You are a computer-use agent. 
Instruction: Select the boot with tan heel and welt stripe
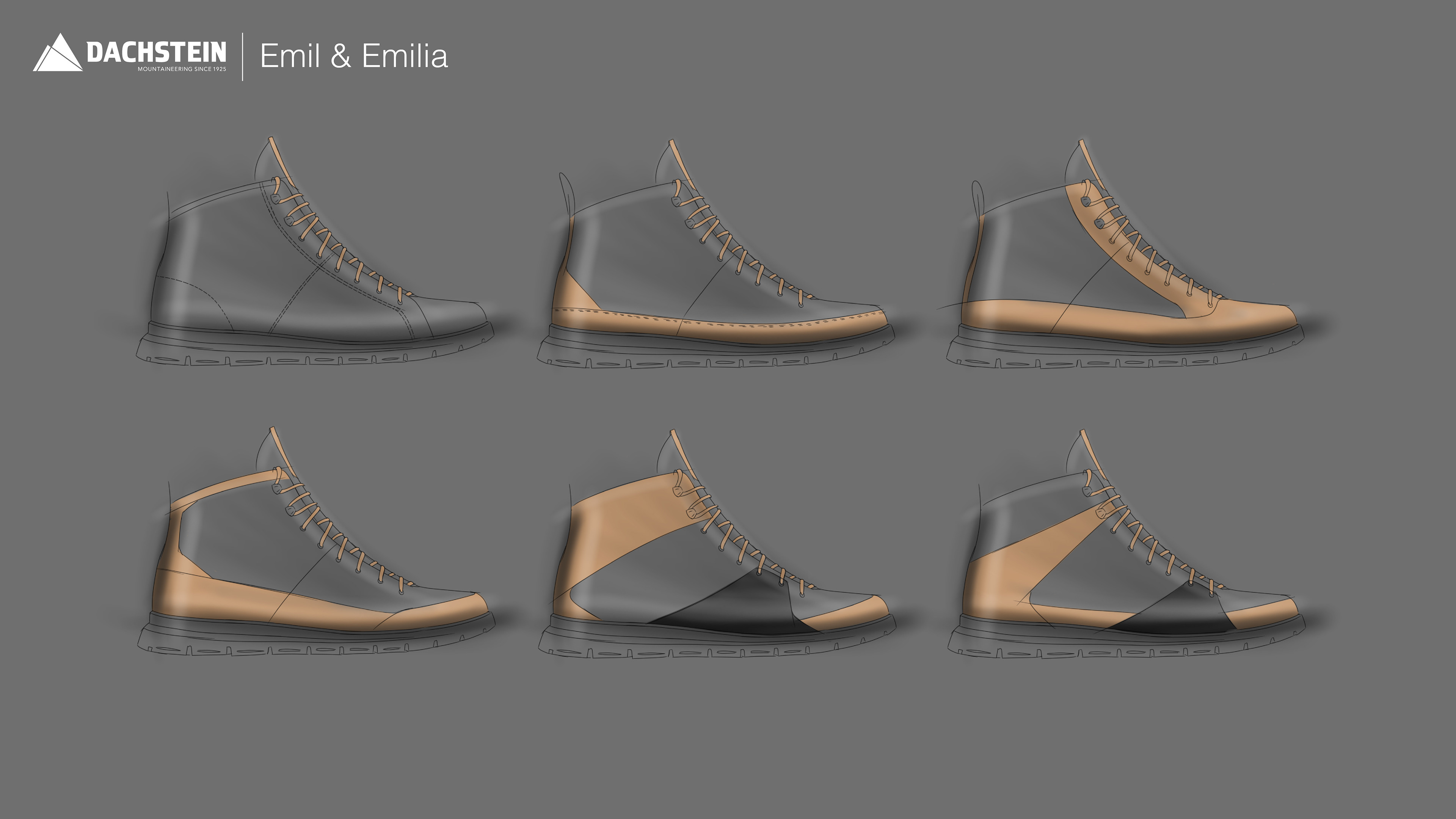pos(715,254)
